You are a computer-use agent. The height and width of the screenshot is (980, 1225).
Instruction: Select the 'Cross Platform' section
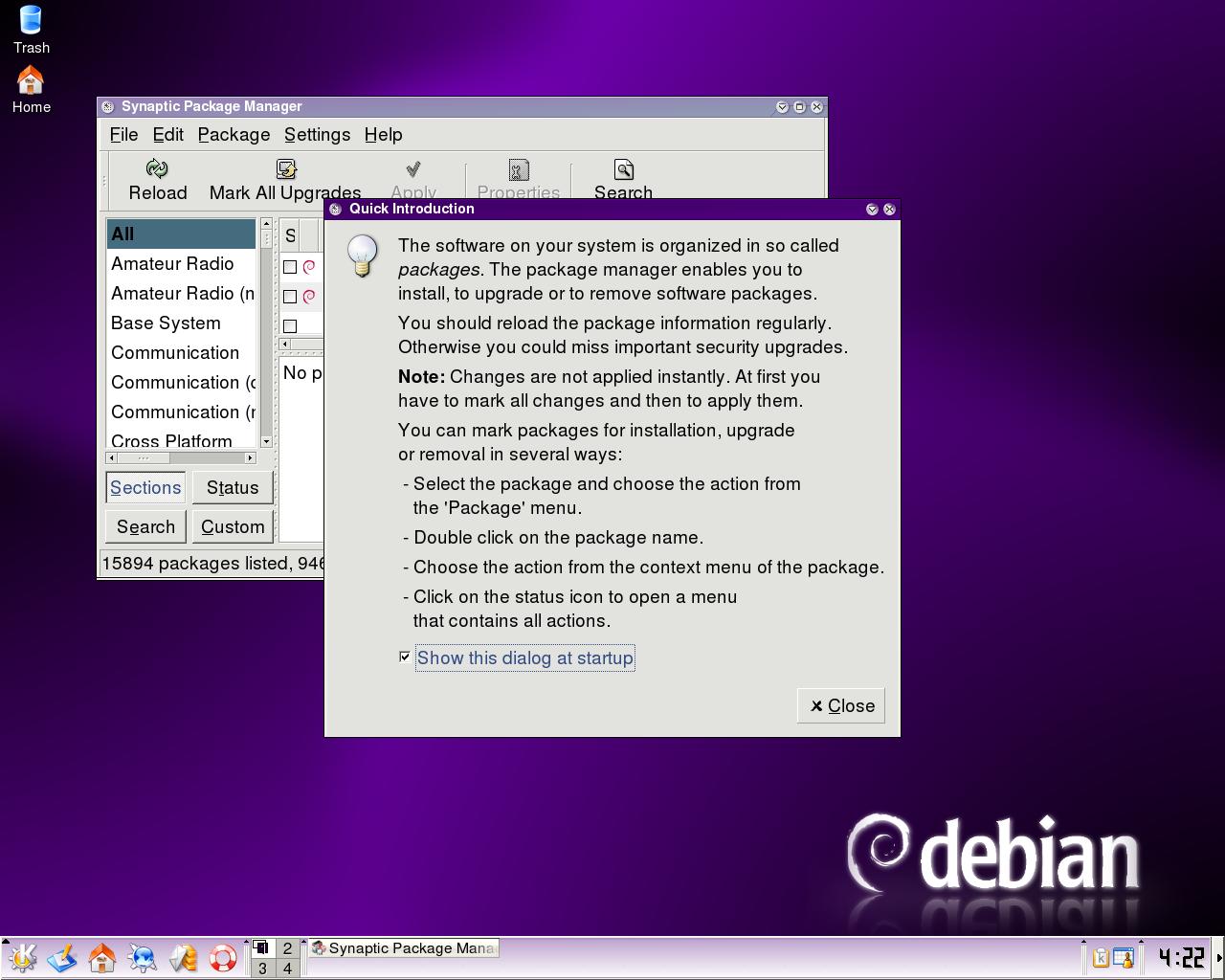[x=181, y=440]
